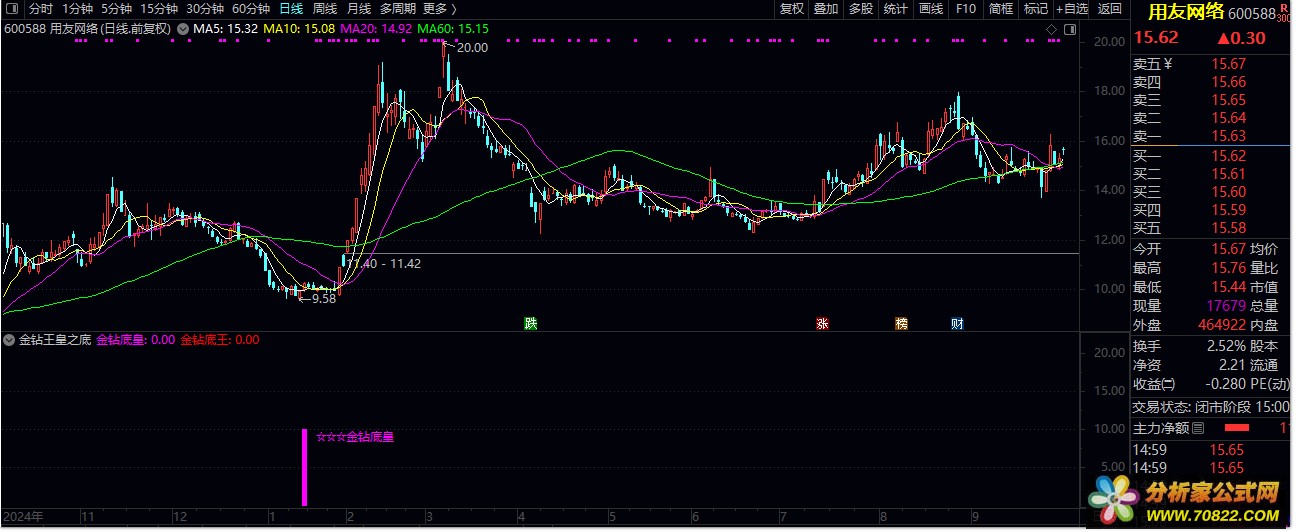Click the 返回 button
Image resolution: width=1296 pixels, height=532 pixels.
coord(1110,9)
